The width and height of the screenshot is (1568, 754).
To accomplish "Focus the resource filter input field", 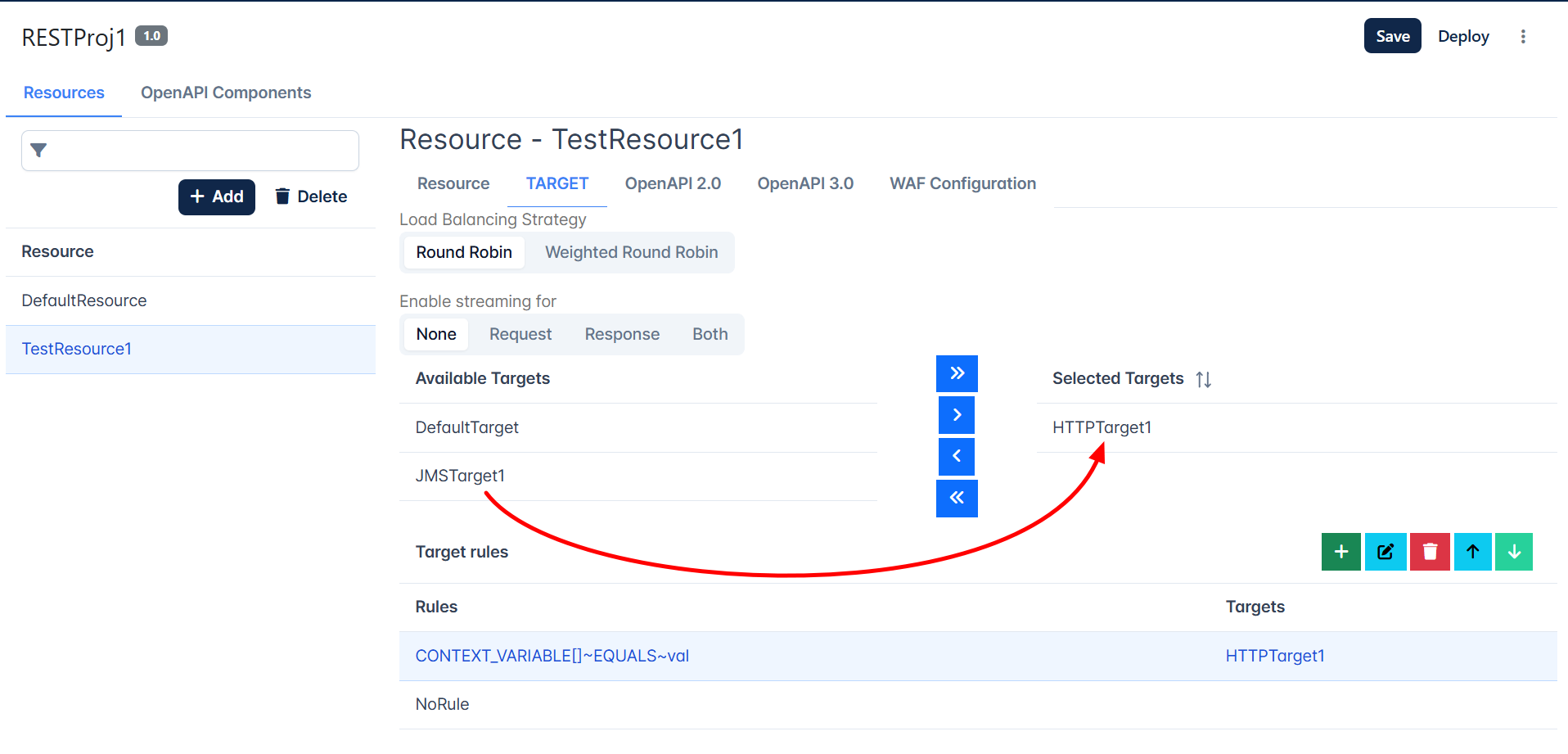I will tap(190, 151).
